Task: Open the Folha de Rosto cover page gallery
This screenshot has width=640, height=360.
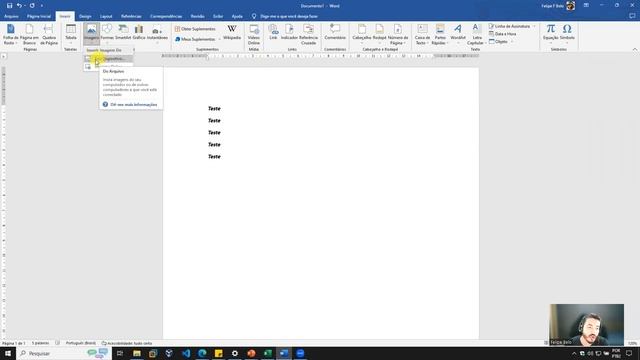Action: [x=11, y=34]
